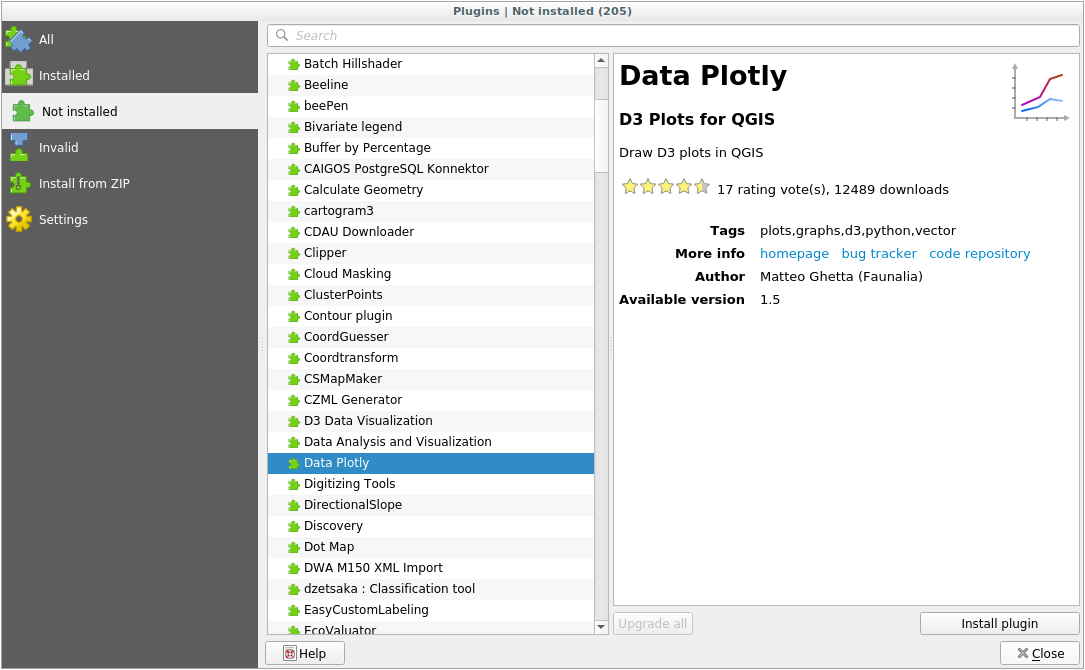The image size is (1085, 670).
Task: Click the Installed plugins icon in sidebar
Action: coord(18,75)
